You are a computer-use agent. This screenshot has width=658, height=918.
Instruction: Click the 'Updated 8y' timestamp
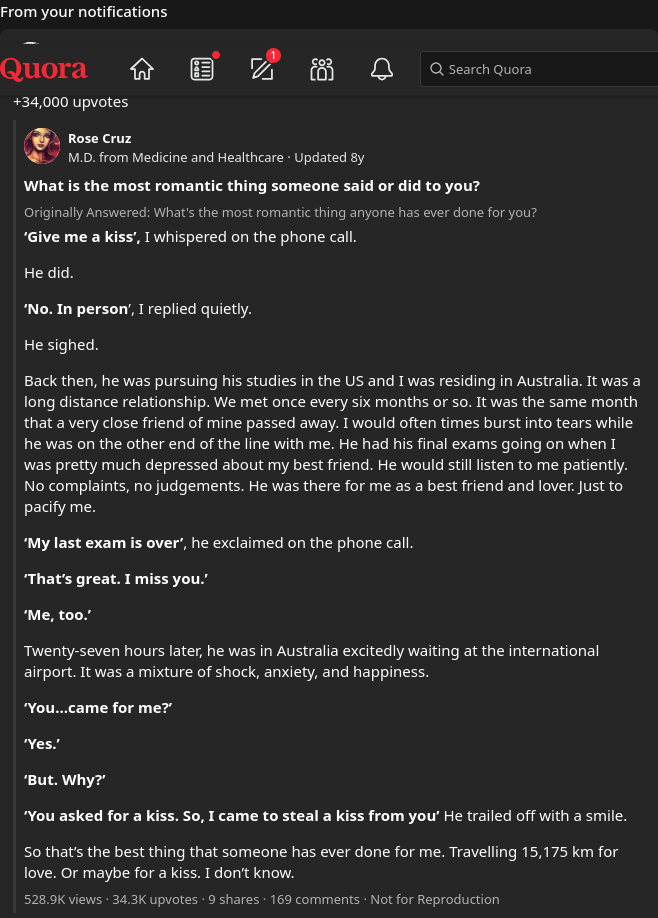pos(329,157)
